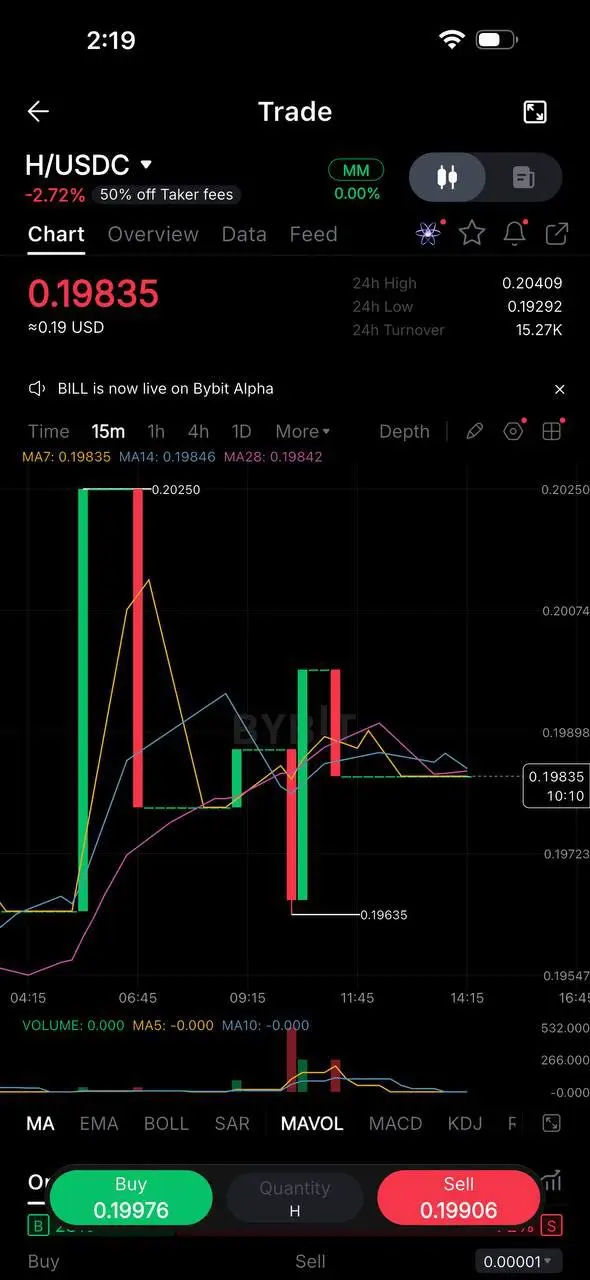Expand indicator panel icon at right
Viewport: 590px width, 1280px height.
click(x=551, y=1124)
